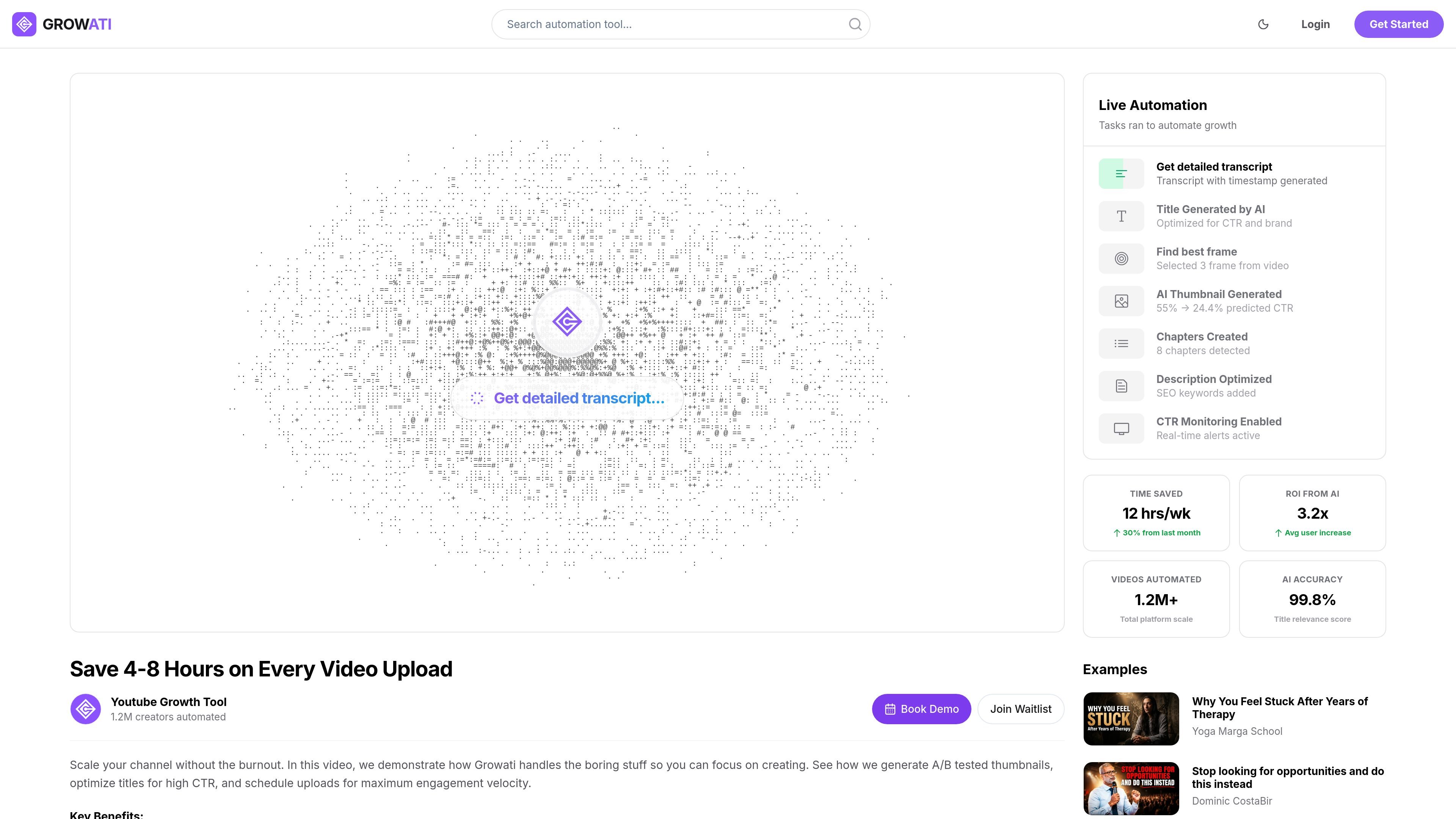Select the 'Chapters Created' task text
The height and width of the screenshot is (819, 1456).
coord(1202,336)
